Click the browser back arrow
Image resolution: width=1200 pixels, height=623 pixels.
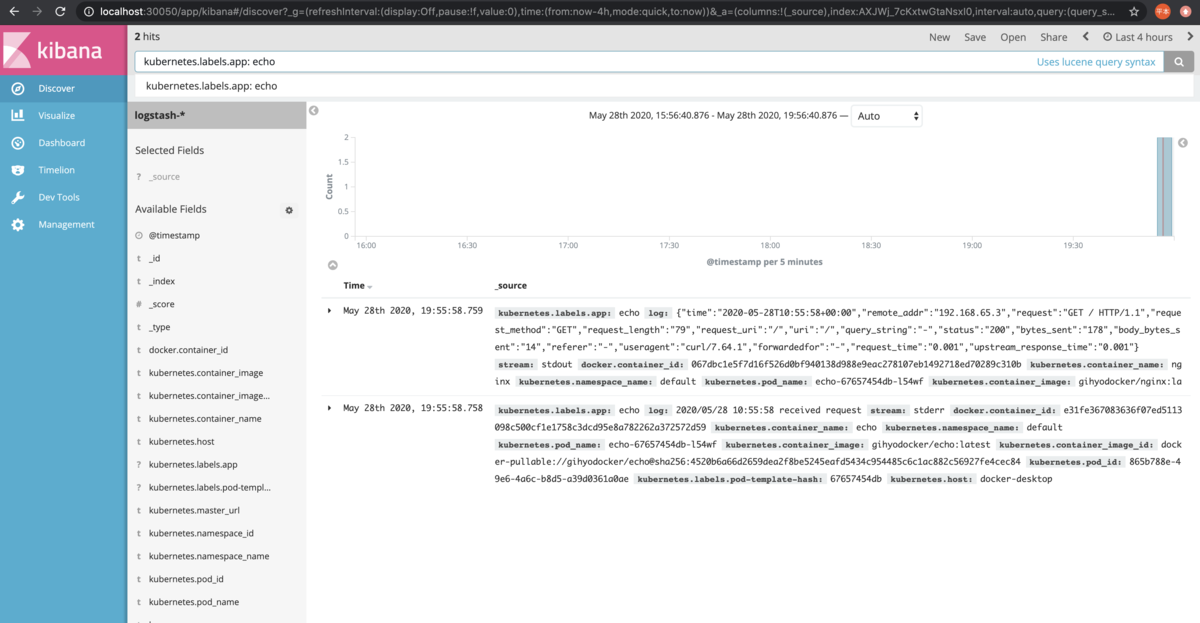pos(14,12)
